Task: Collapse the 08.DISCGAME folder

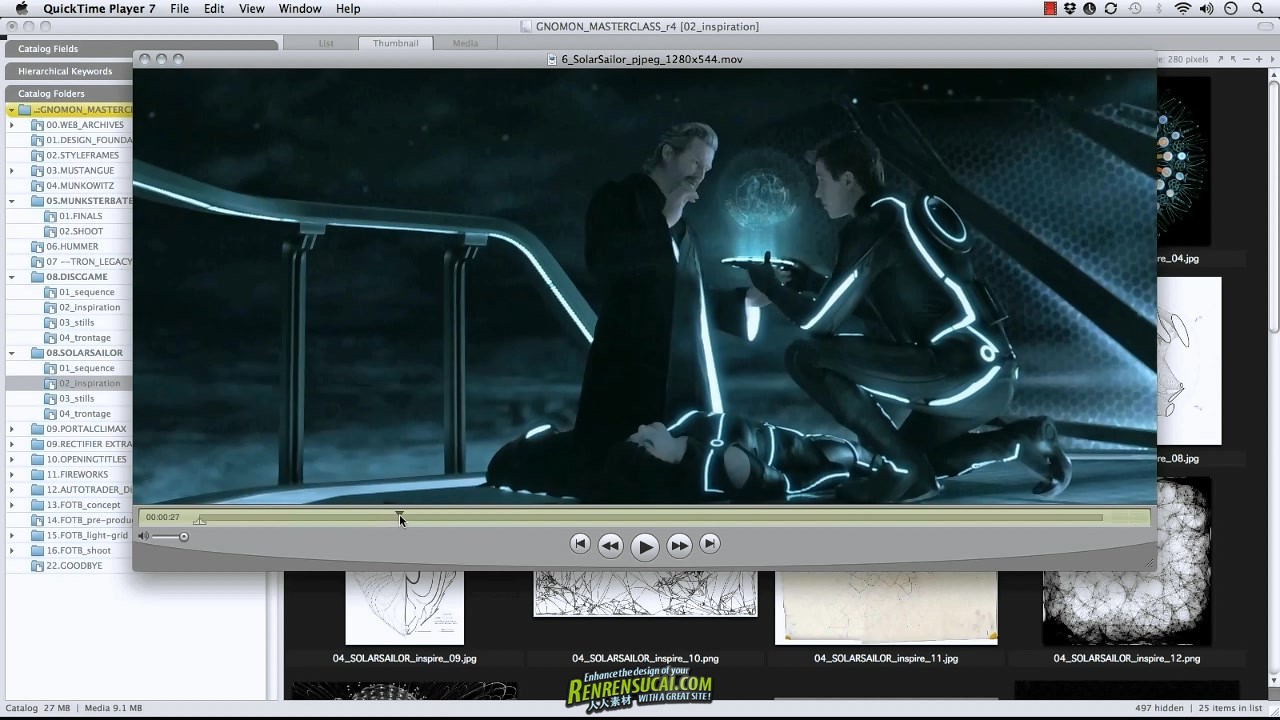Action: [x=11, y=277]
